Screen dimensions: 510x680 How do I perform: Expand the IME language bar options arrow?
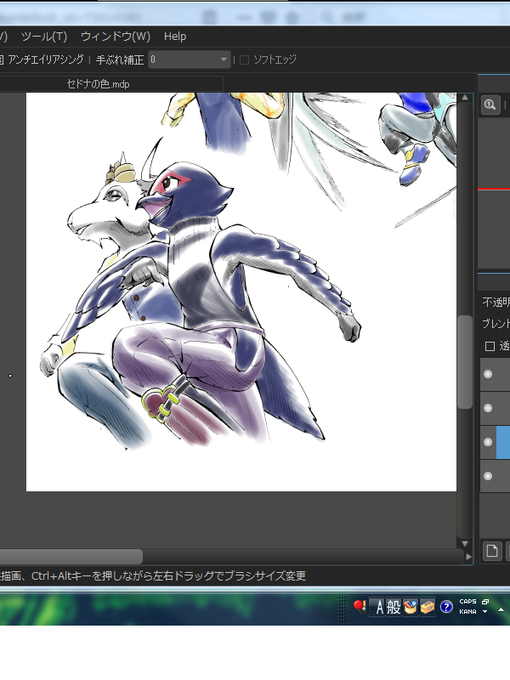click(x=485, y=611)
